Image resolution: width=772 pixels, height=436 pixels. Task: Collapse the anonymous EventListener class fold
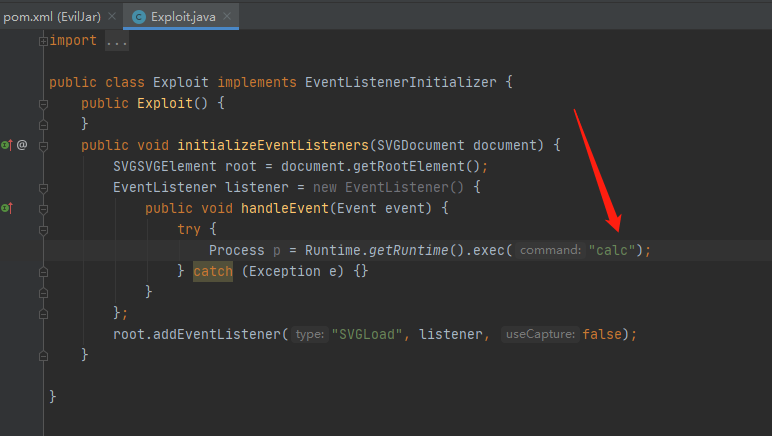click(x=43, y=188)
